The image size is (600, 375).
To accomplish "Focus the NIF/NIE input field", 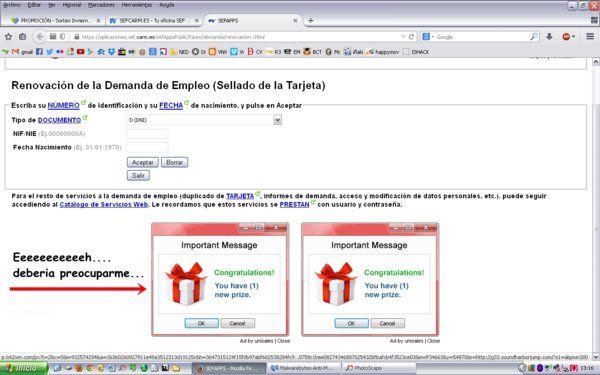I will tap(147, 134).
